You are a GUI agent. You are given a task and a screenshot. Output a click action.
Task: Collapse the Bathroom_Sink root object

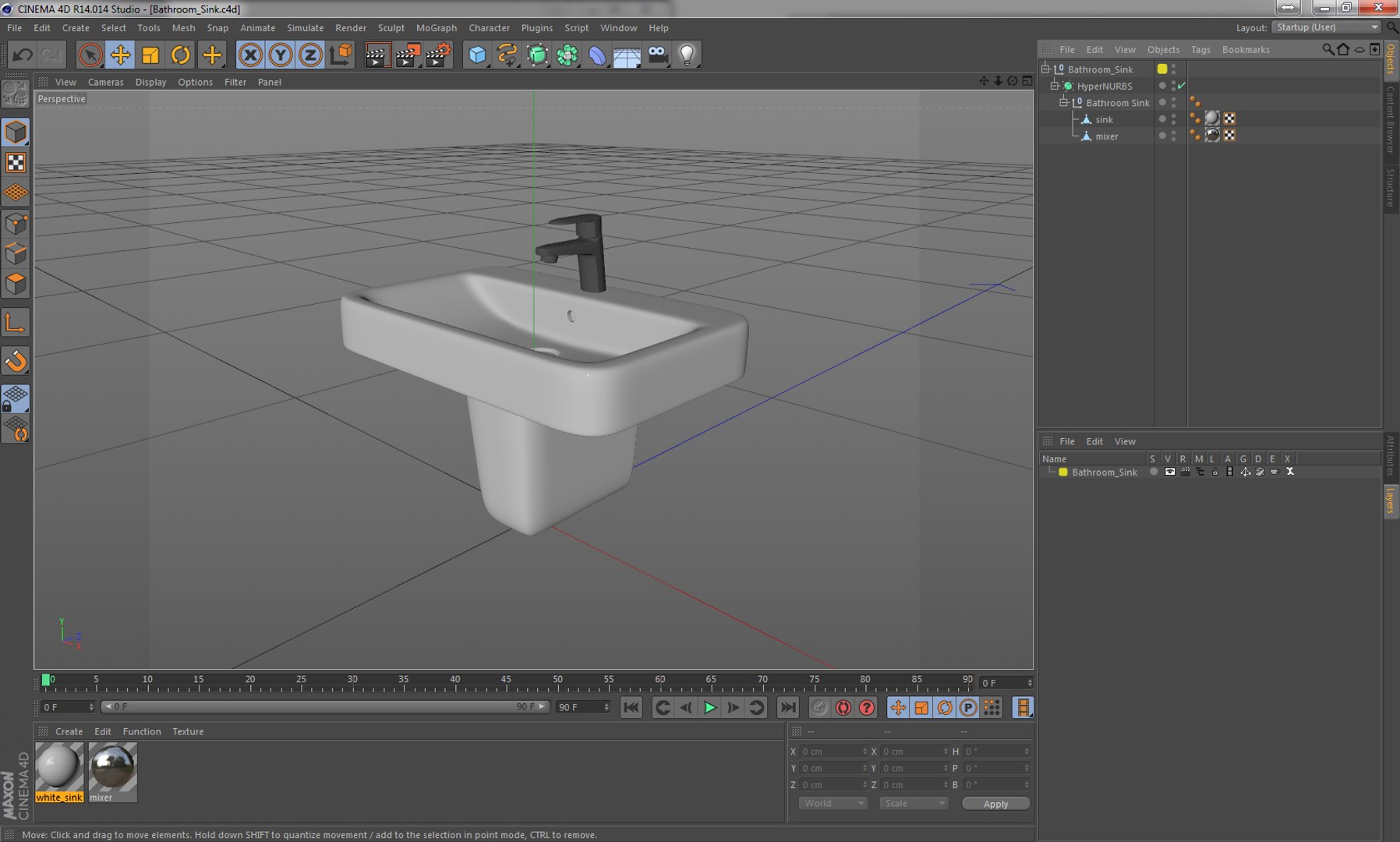point(1046,69)
